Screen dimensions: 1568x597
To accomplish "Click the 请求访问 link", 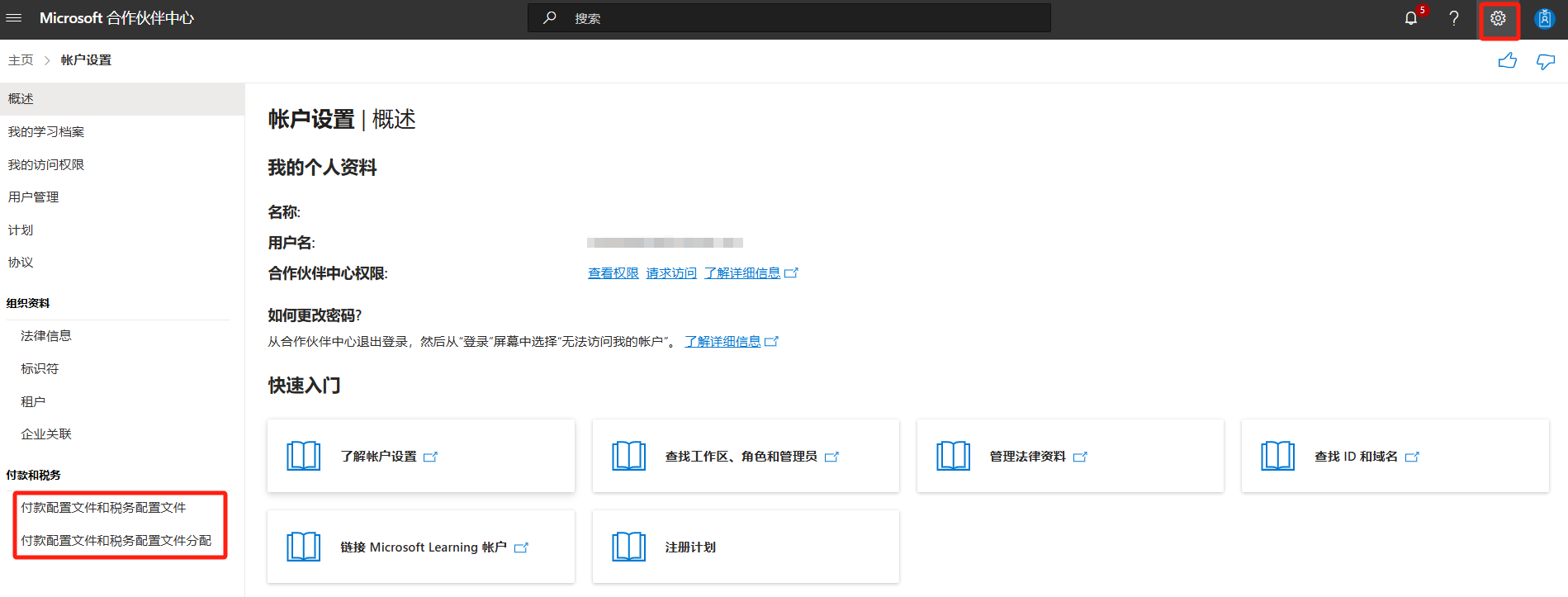I will (x=671, y=273).
